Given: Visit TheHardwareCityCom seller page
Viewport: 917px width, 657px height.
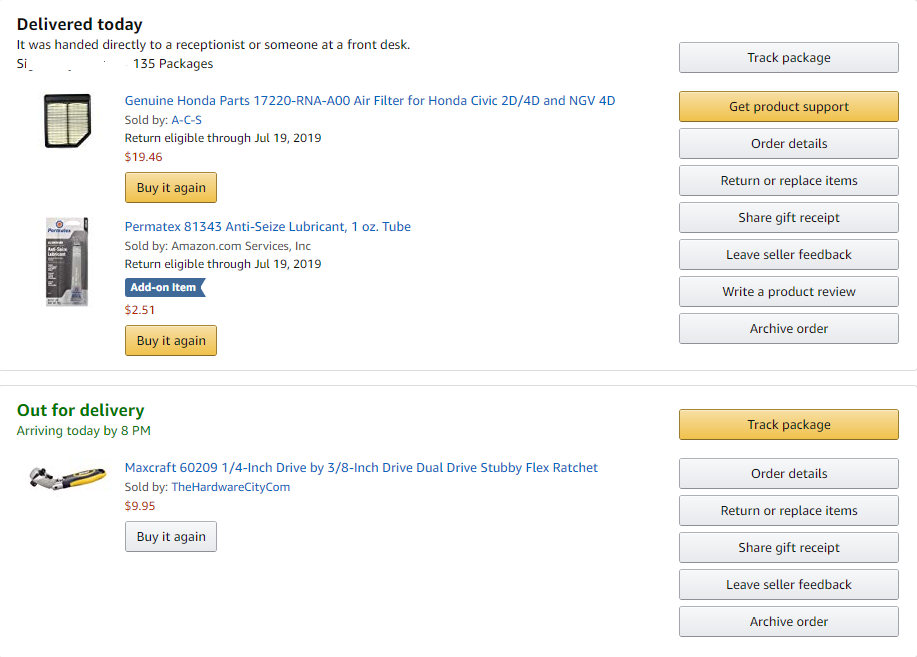Looking at the screenshot, I should pyautogui.click(x=230, y=486).
